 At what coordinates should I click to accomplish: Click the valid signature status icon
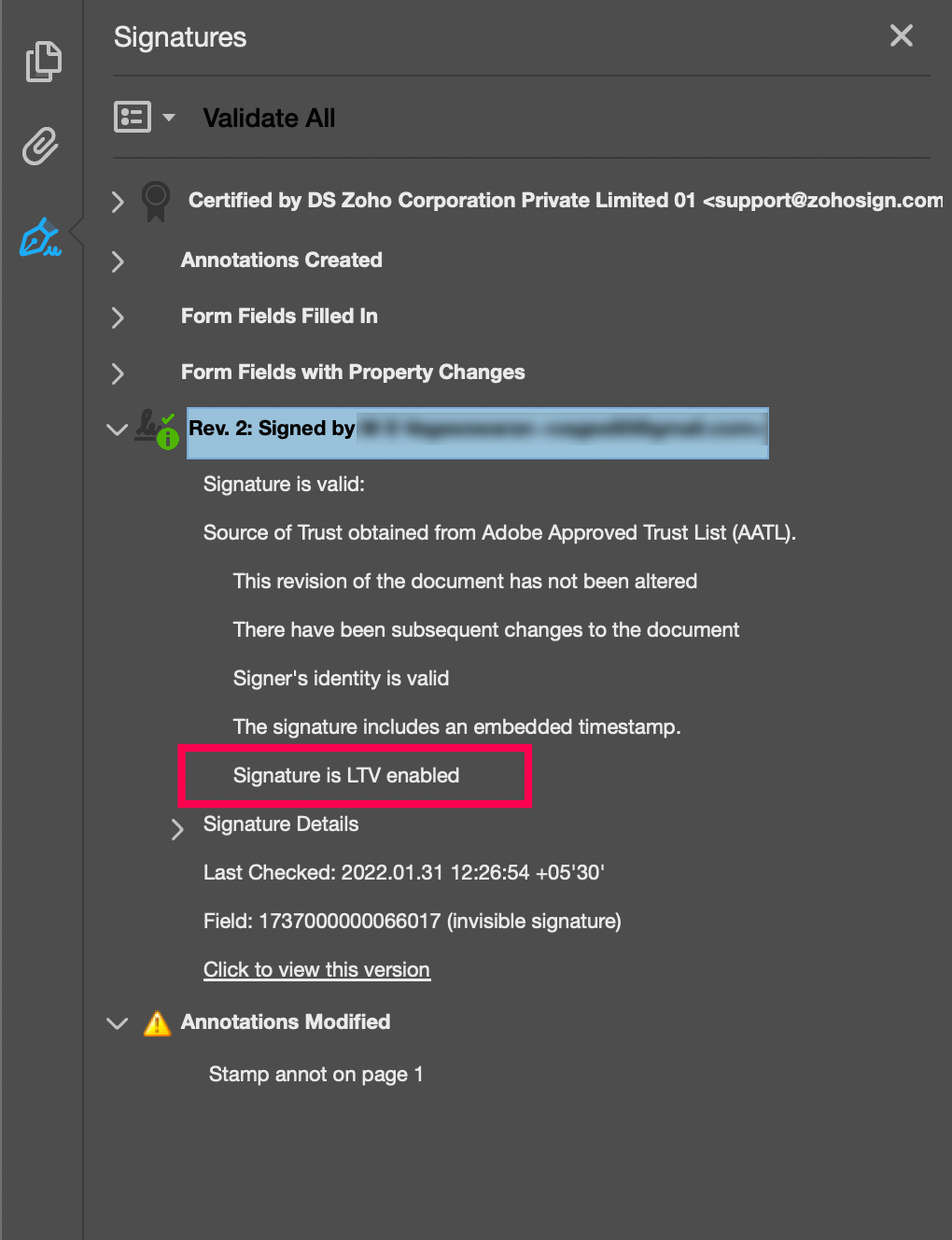[156, 429]
